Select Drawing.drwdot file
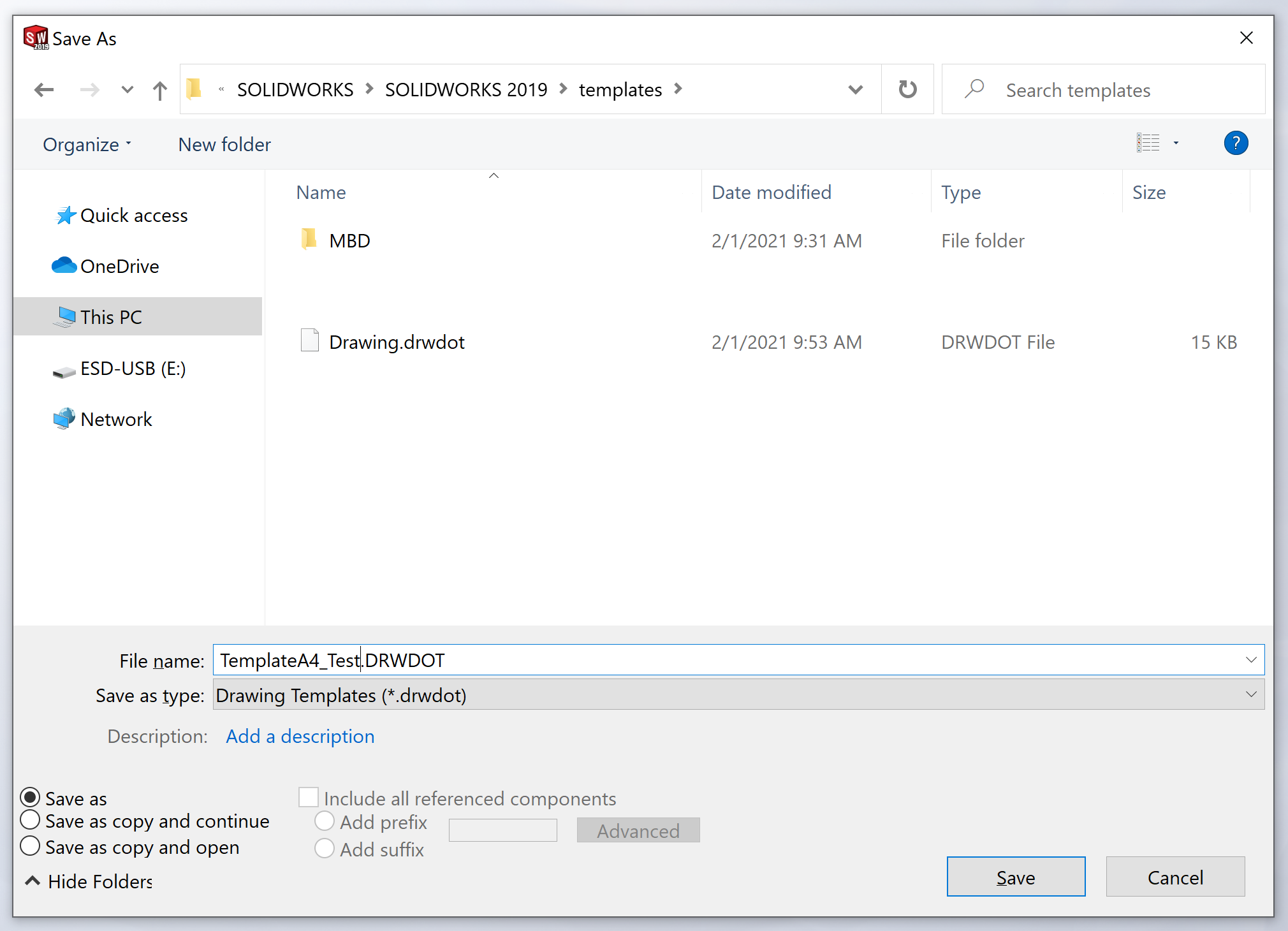This screenshot has width=1288, height=931. [x=397, y=342]
